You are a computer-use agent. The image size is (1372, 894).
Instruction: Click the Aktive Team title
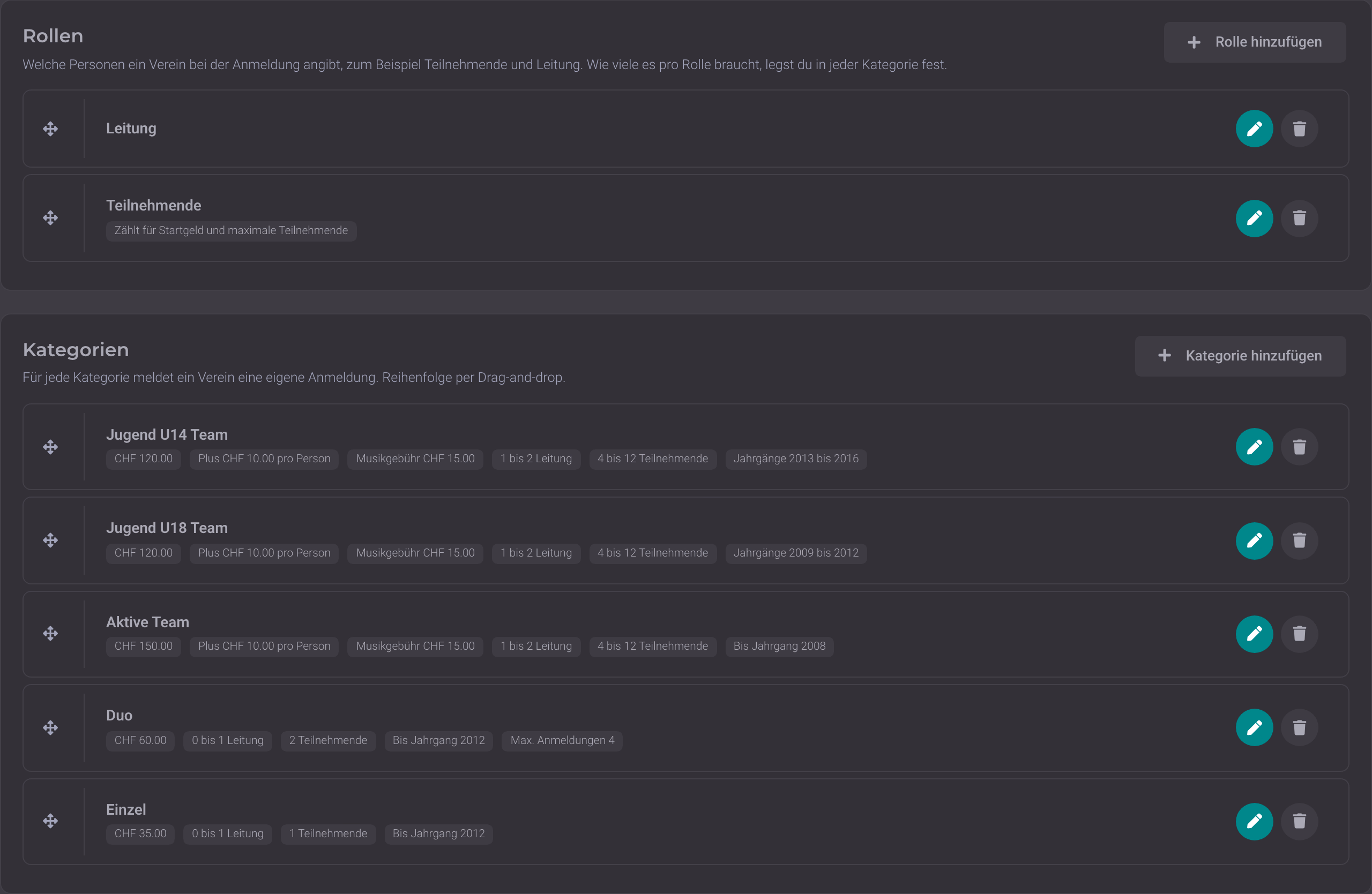point(147,622)
